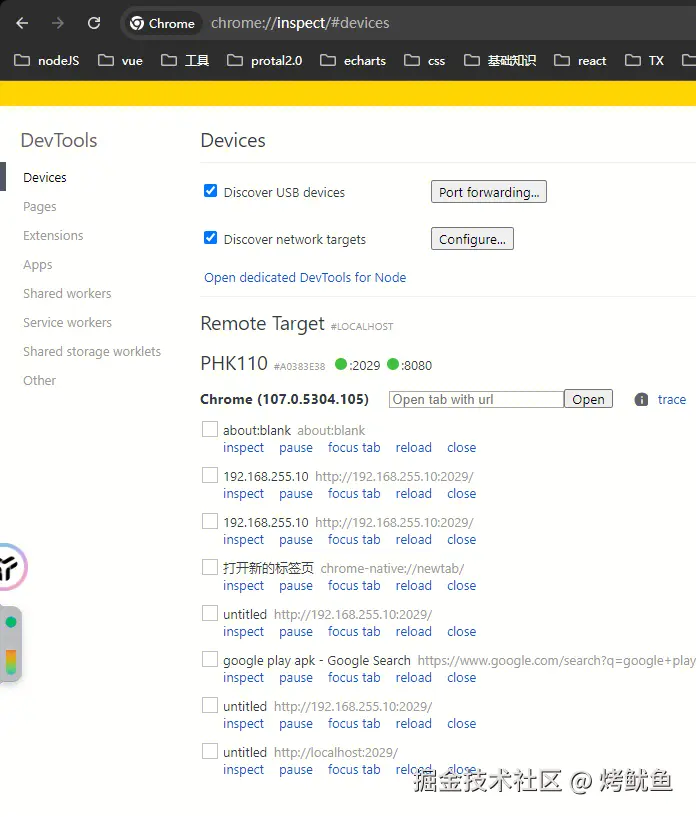Viewport: 696px width, 817px height.
Task: Click the address bar URL chrome://inspect/#devices
Action: (x=300, y=23)
